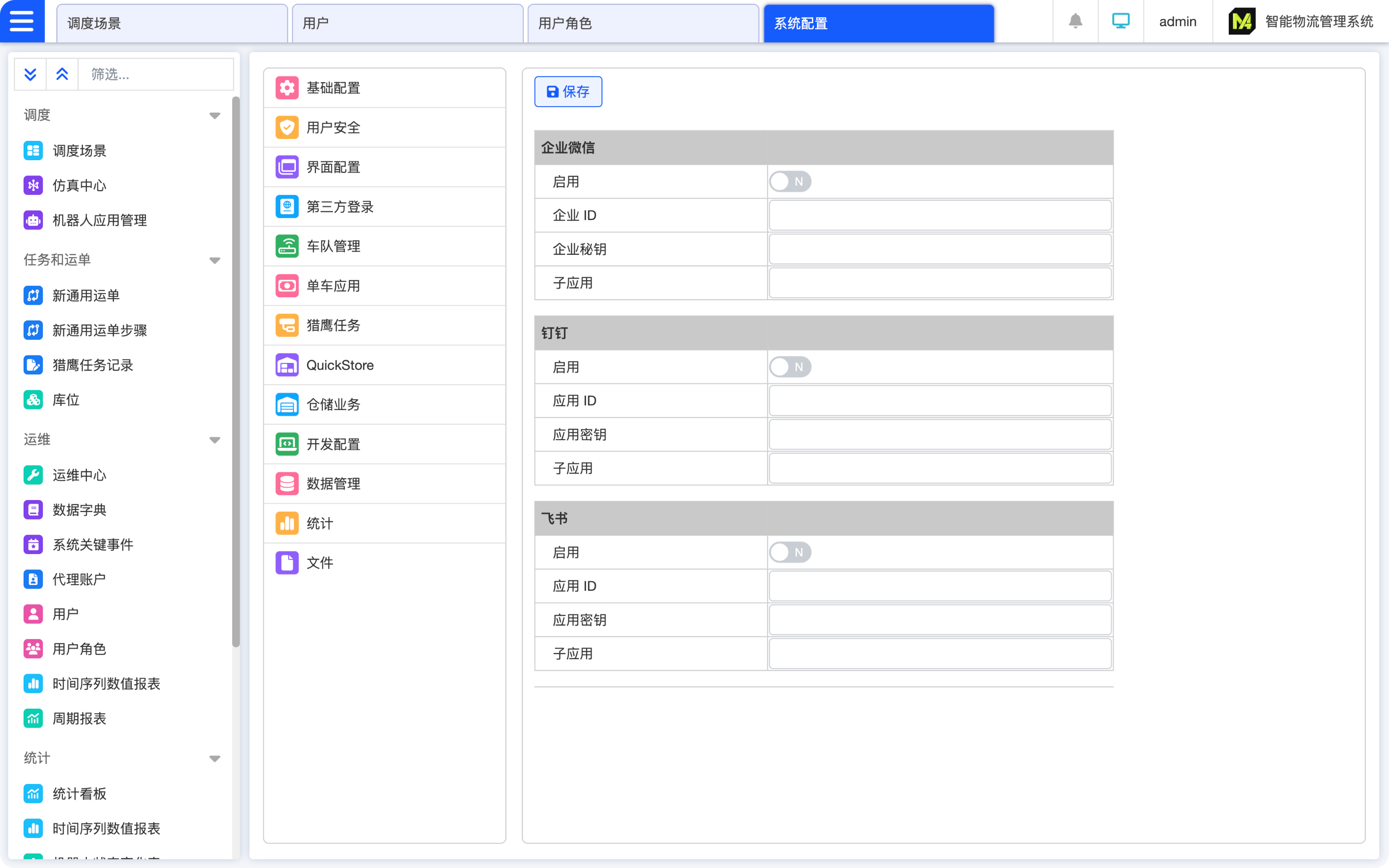
Task: Switch to the 用户角色 tab
Action: click(x=643, y=24)
